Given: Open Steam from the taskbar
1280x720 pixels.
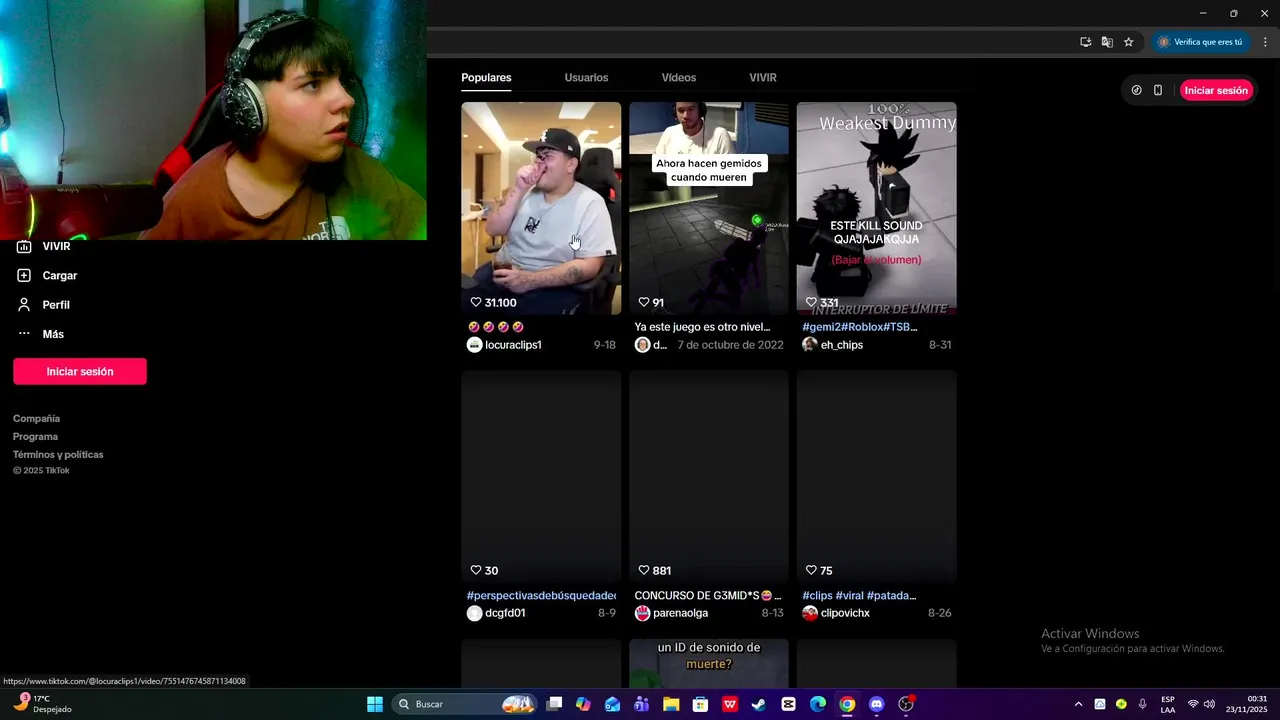Looking at the screenshot, I should [759, 704].
